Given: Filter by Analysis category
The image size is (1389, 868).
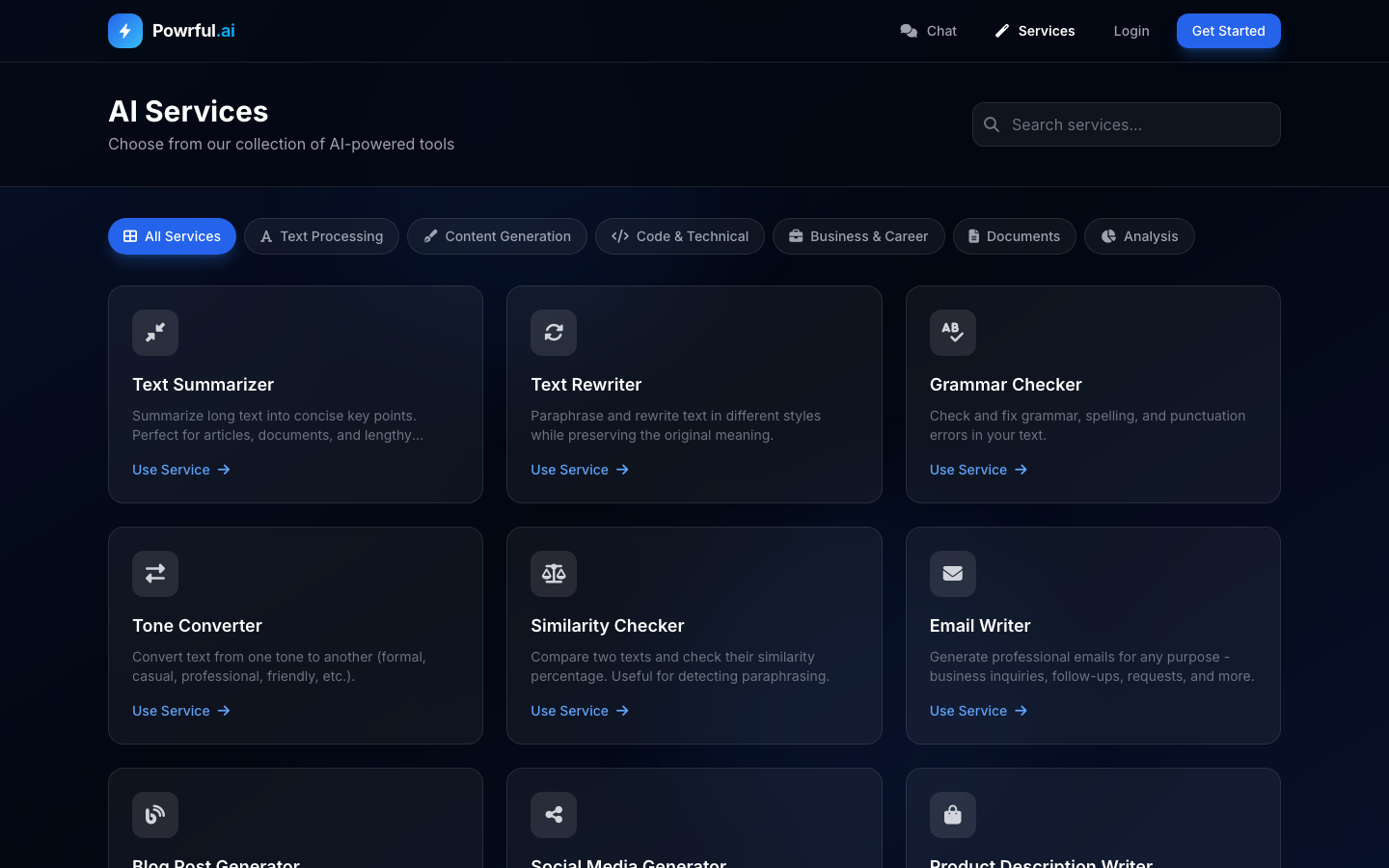Looking at the screenshot, I should [1139, 236].
